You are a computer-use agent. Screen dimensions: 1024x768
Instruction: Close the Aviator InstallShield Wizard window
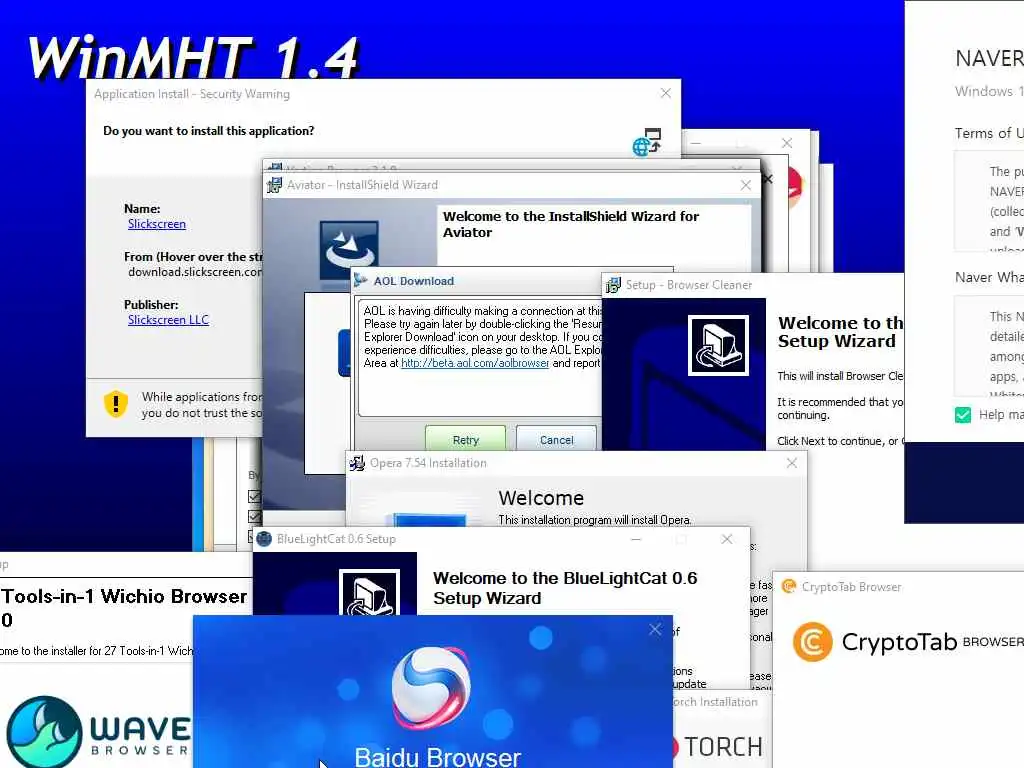pyautogui.click(x=746, y=185)
